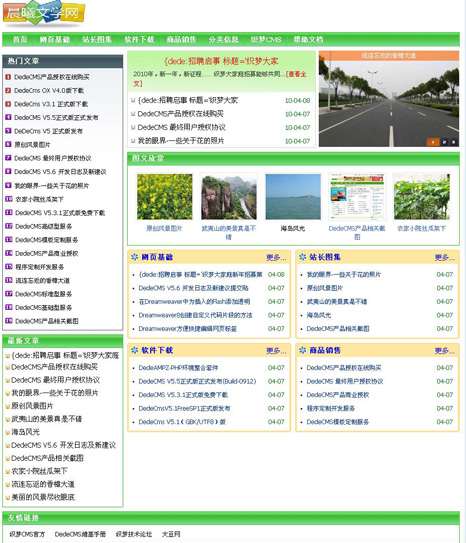The width and height of the screenshot is (466, 543).
Task: Open 美丽的风景尽收眼底 in 最新文章 list
Action: tap(43, 497)
